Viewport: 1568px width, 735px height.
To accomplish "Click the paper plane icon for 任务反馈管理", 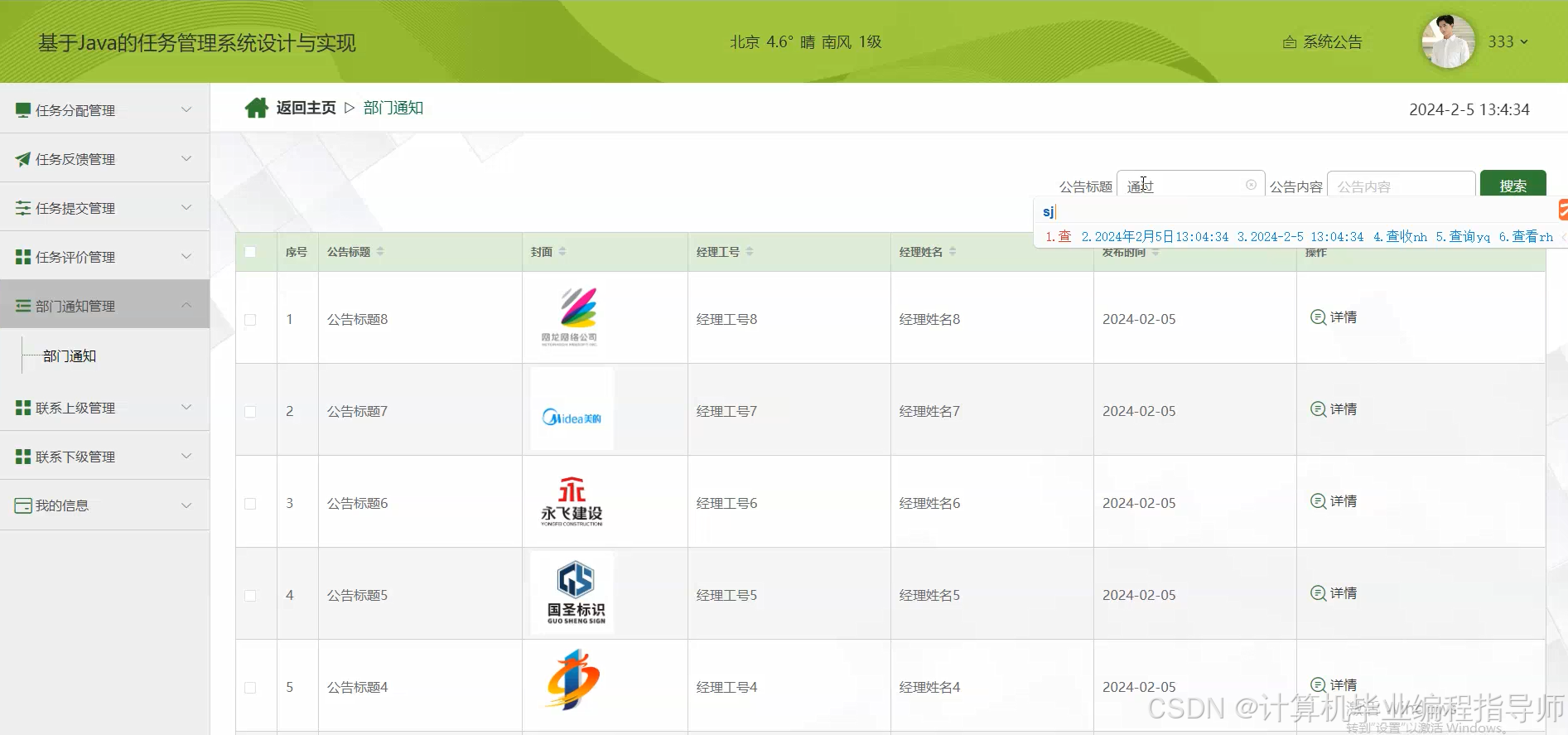I will pos(23,159).
